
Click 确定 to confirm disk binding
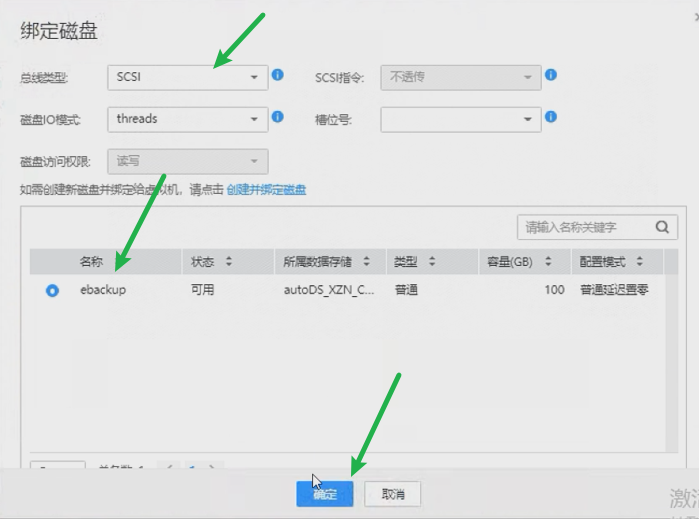325,494
